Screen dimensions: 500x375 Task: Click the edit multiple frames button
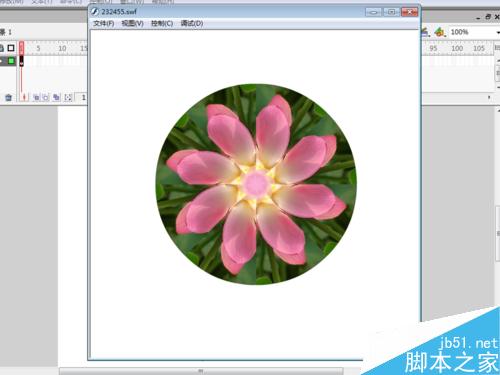click(56, 97)
